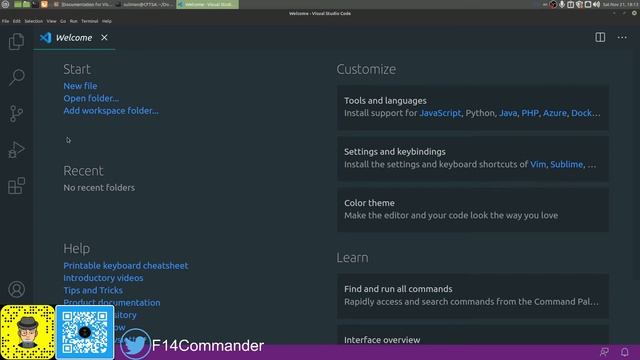Open Printable keyboard cheatsheet link
The height and width of the screenshot is (360, 640).
point(126,265)
